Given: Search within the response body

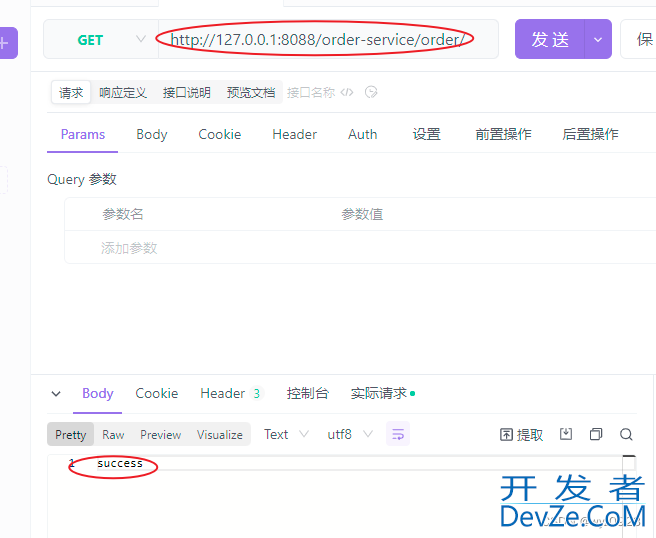Looking at the screenshot, I should (626, 434).
